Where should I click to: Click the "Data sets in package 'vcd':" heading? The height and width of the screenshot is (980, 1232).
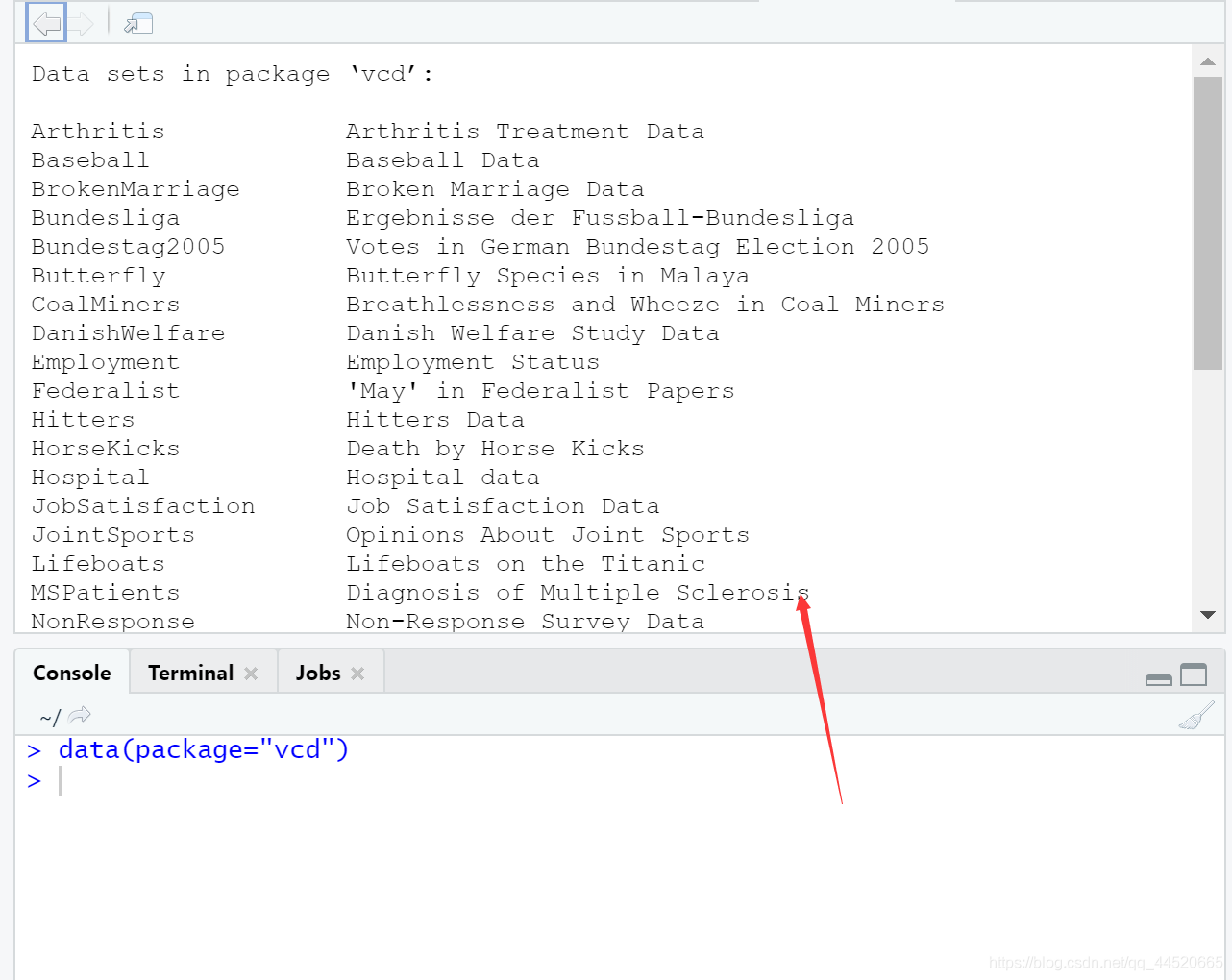point(233,74)
